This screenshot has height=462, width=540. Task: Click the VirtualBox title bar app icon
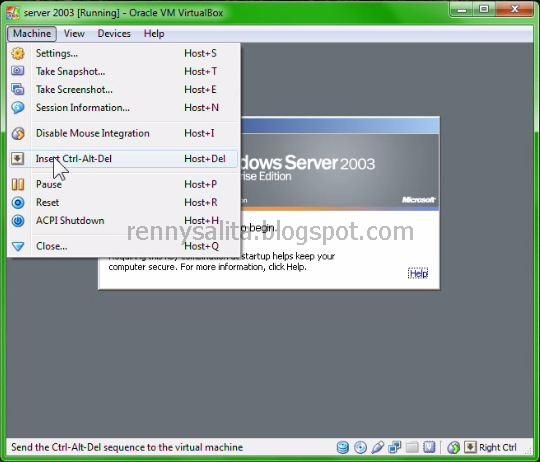13,13
